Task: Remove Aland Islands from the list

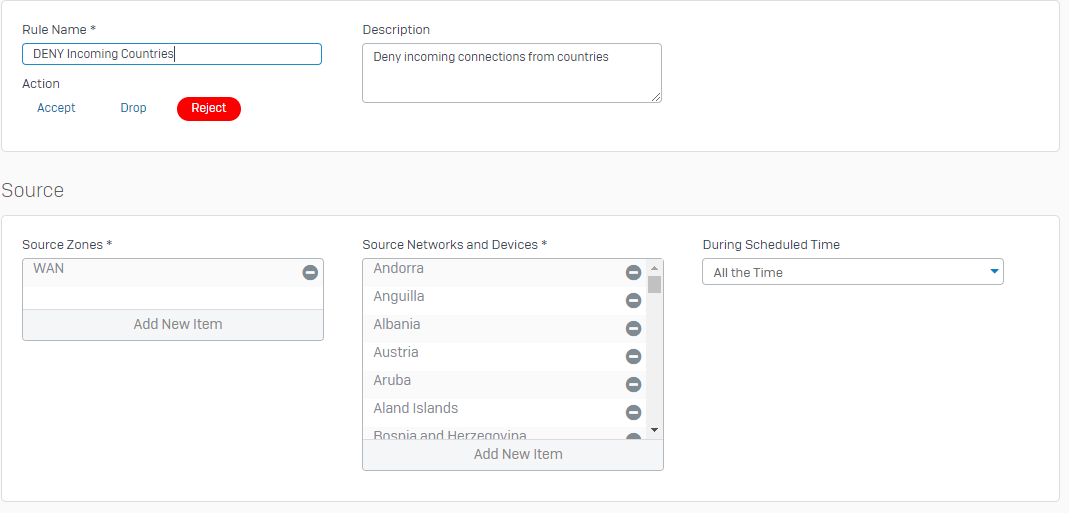Action: [633, 413]
